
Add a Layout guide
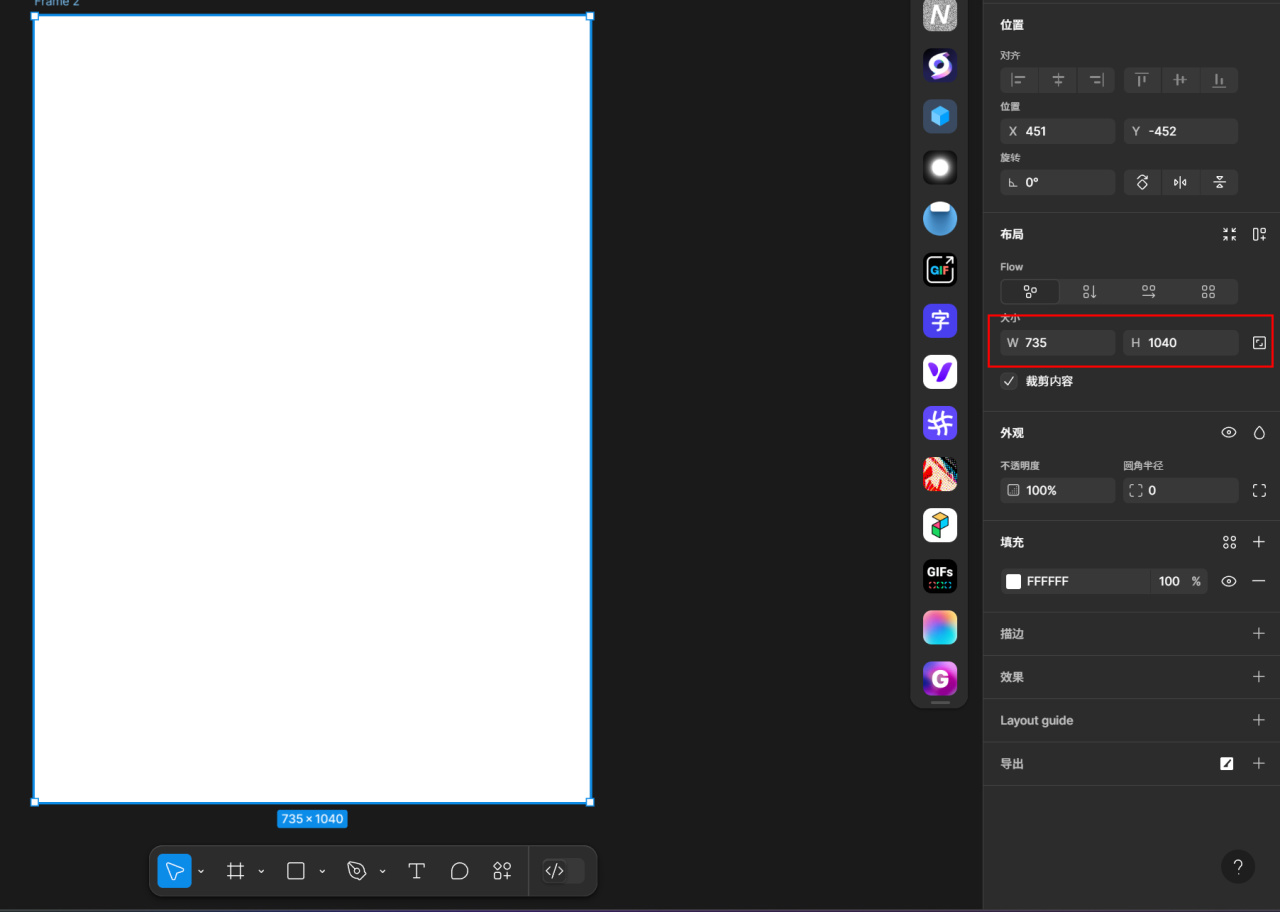1259,720
